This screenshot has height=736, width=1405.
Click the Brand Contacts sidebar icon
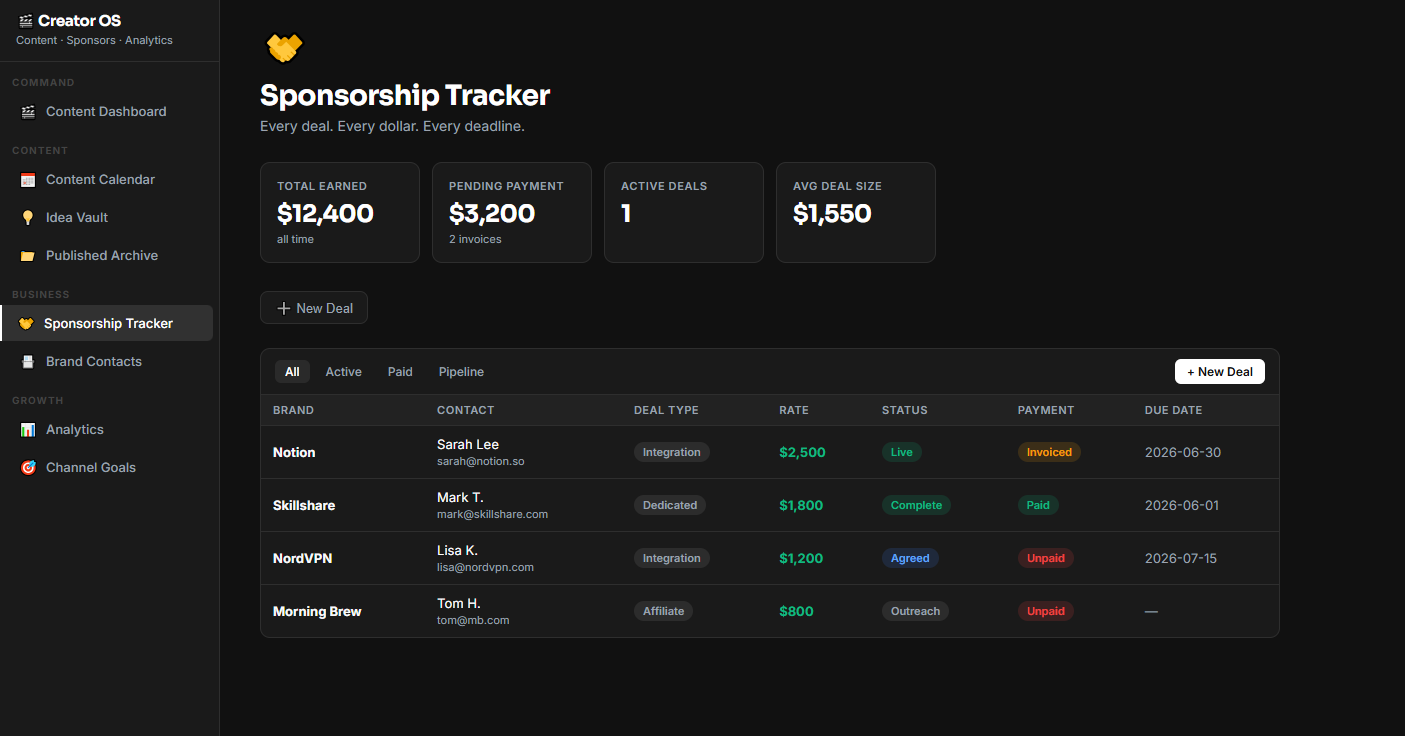(x=28, y=362)
